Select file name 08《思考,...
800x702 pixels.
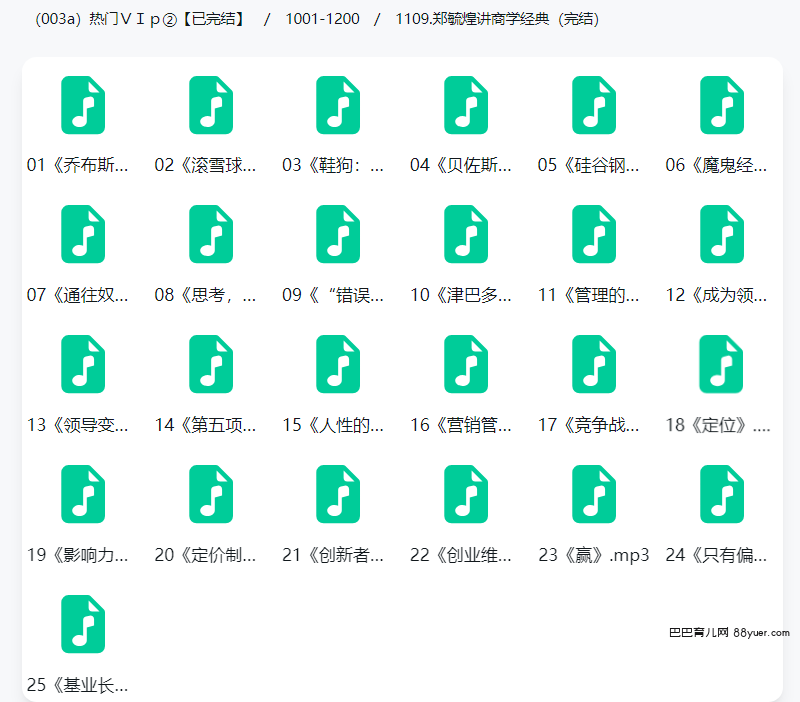(205, 295)
